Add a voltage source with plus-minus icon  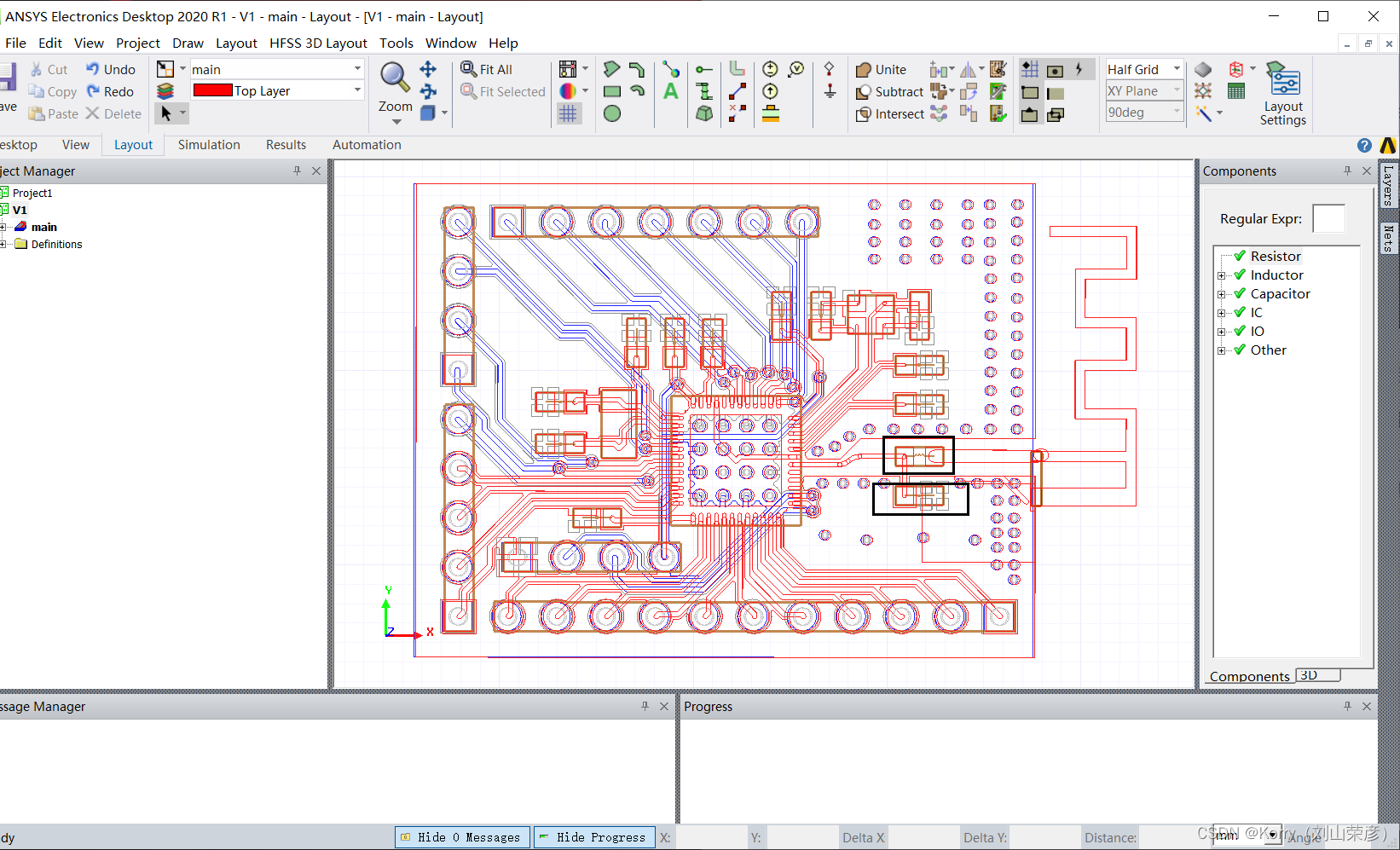[770, 69]
